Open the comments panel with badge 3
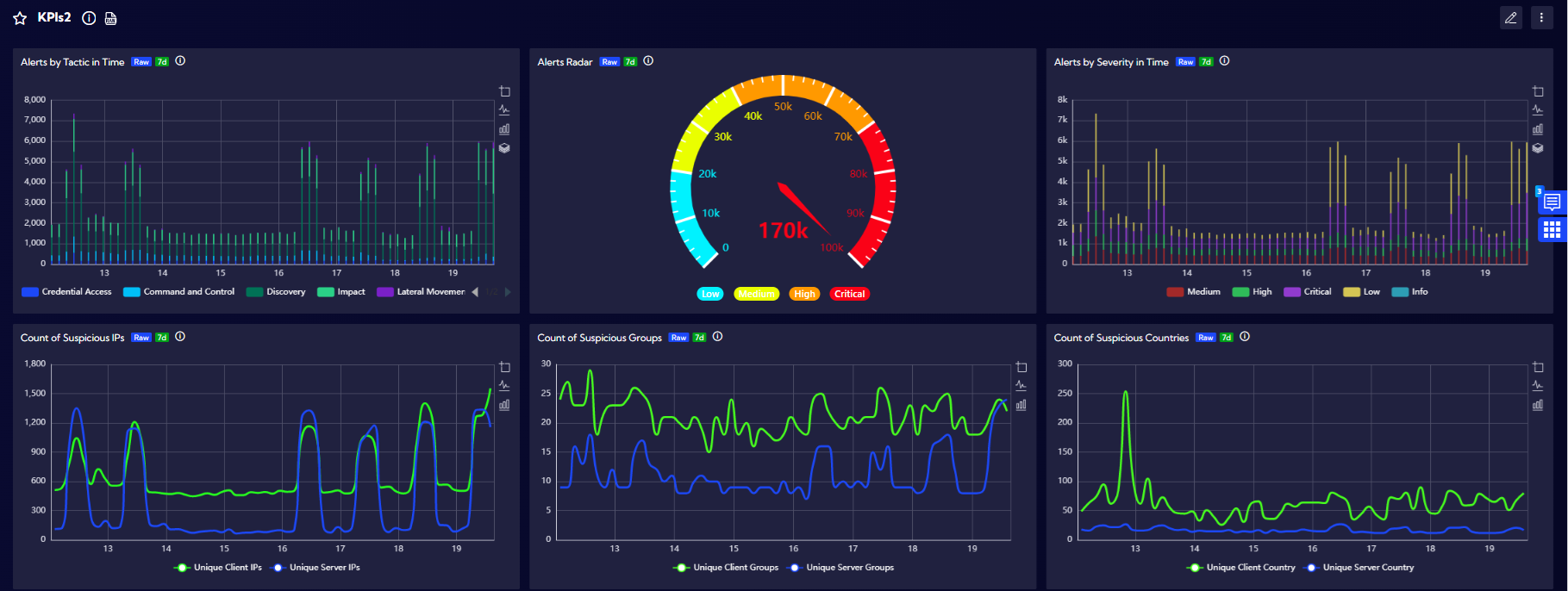The height and width of the screenshot is (591, 1568). [x=1552, y=202]
